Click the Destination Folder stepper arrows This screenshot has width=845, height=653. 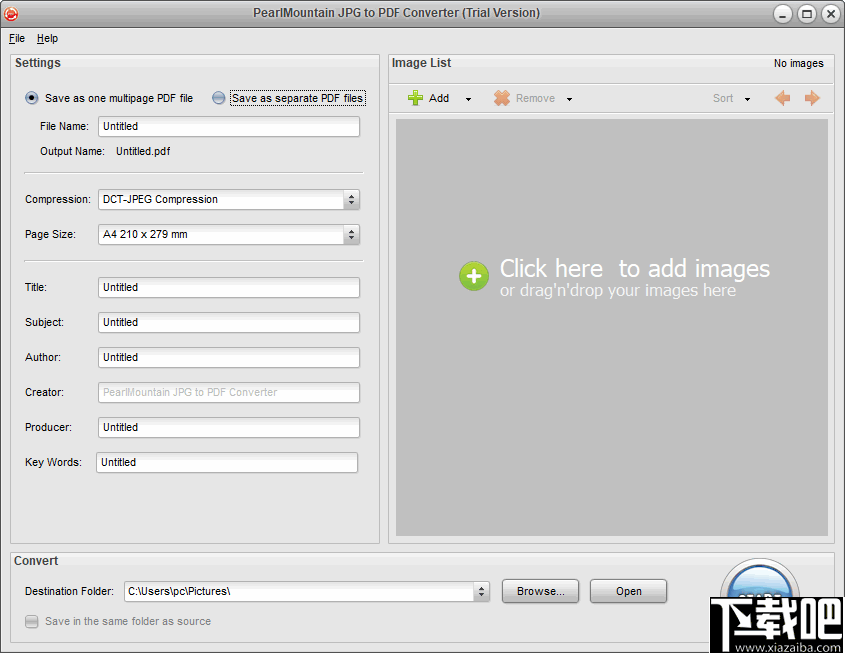(x=480, y=591)
